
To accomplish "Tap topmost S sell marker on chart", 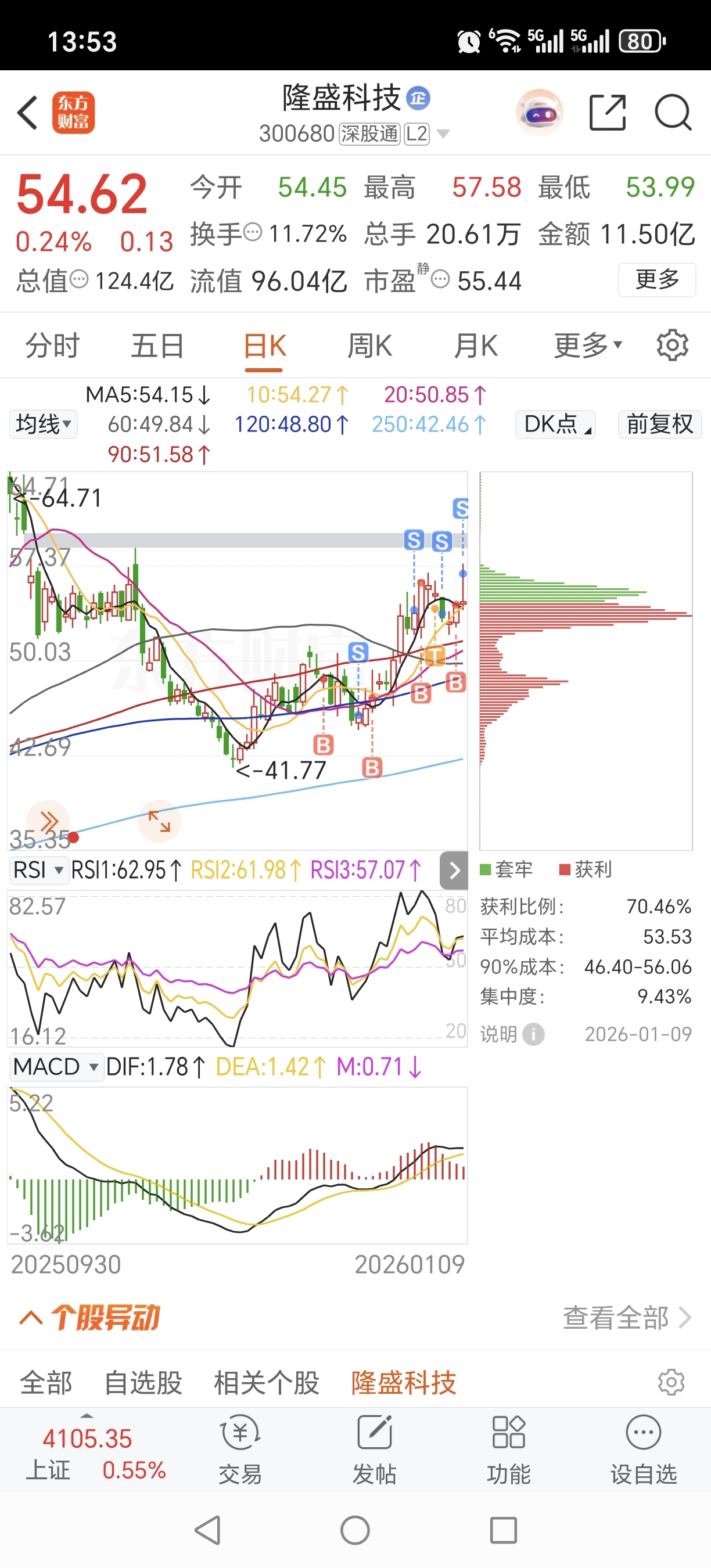I will tap(461, 508).
